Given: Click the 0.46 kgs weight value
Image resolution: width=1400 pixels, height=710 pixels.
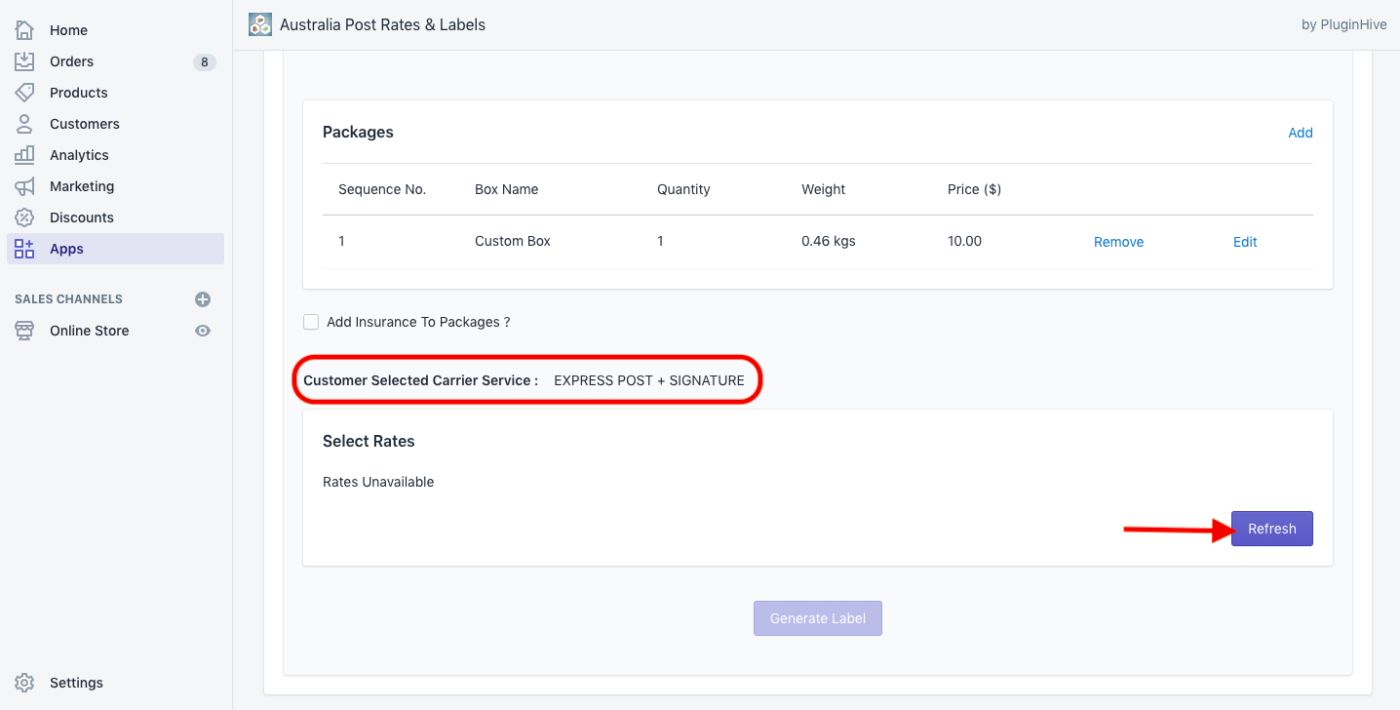Looking at the screenshot, I should 829,241.
